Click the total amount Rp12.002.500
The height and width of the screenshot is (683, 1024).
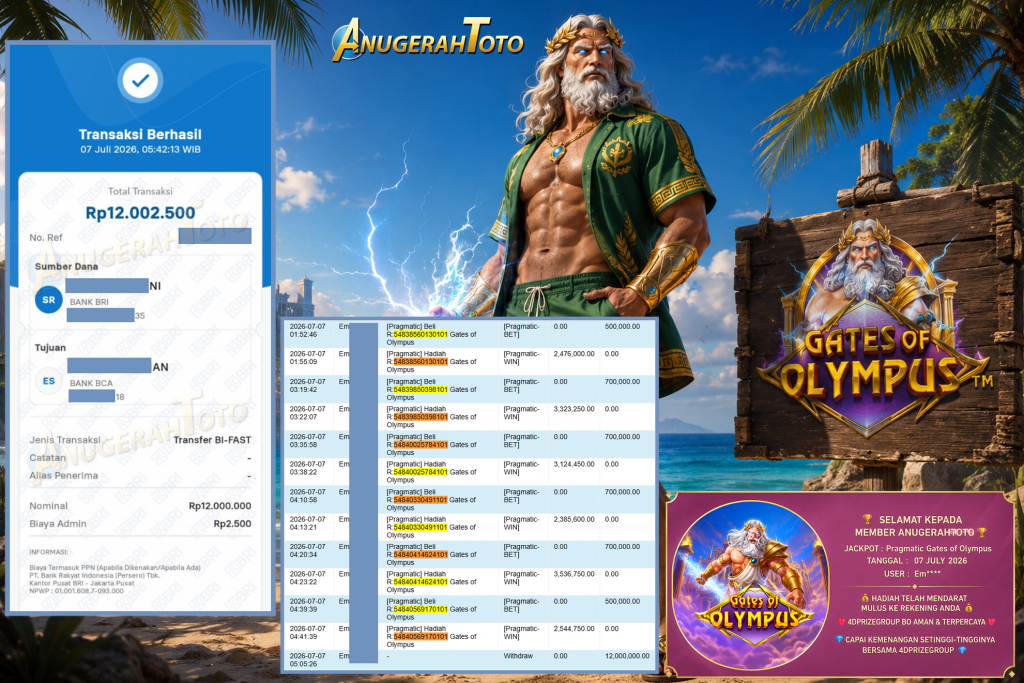[140, 213]
